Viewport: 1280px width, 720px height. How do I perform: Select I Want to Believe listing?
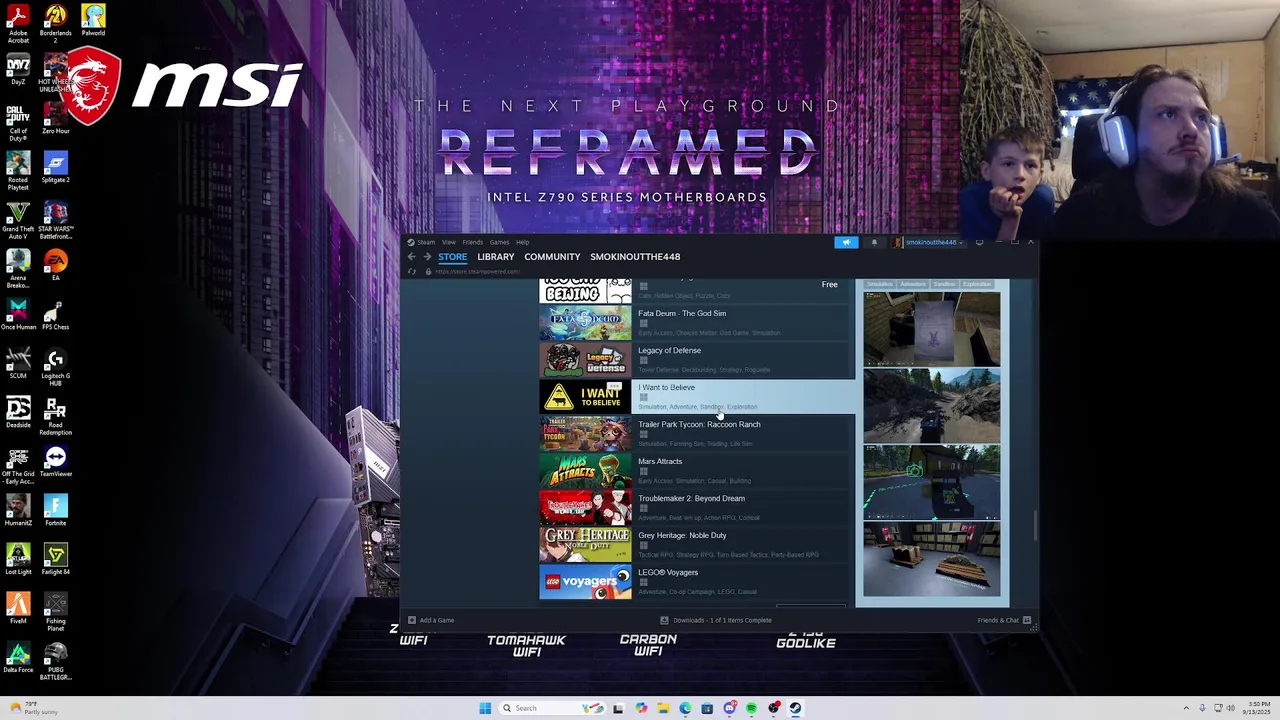(697, 397)
